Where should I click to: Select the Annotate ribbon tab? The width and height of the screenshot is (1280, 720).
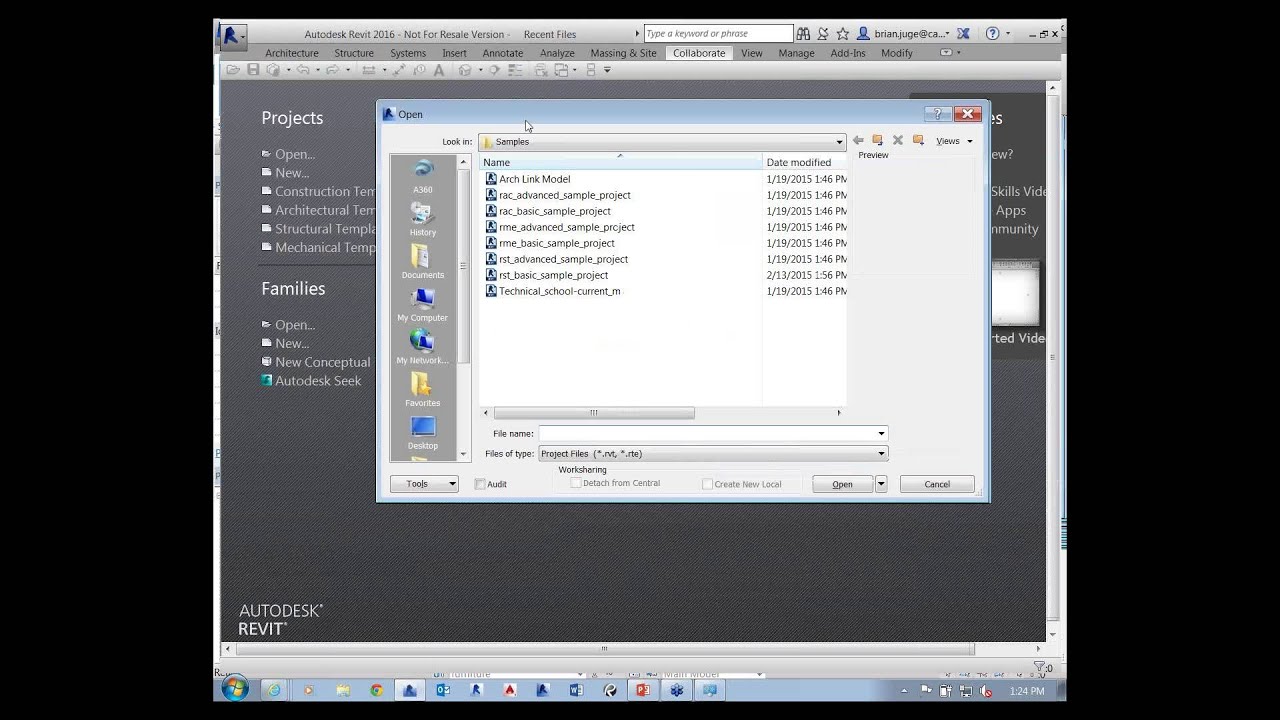pos(503,53)
